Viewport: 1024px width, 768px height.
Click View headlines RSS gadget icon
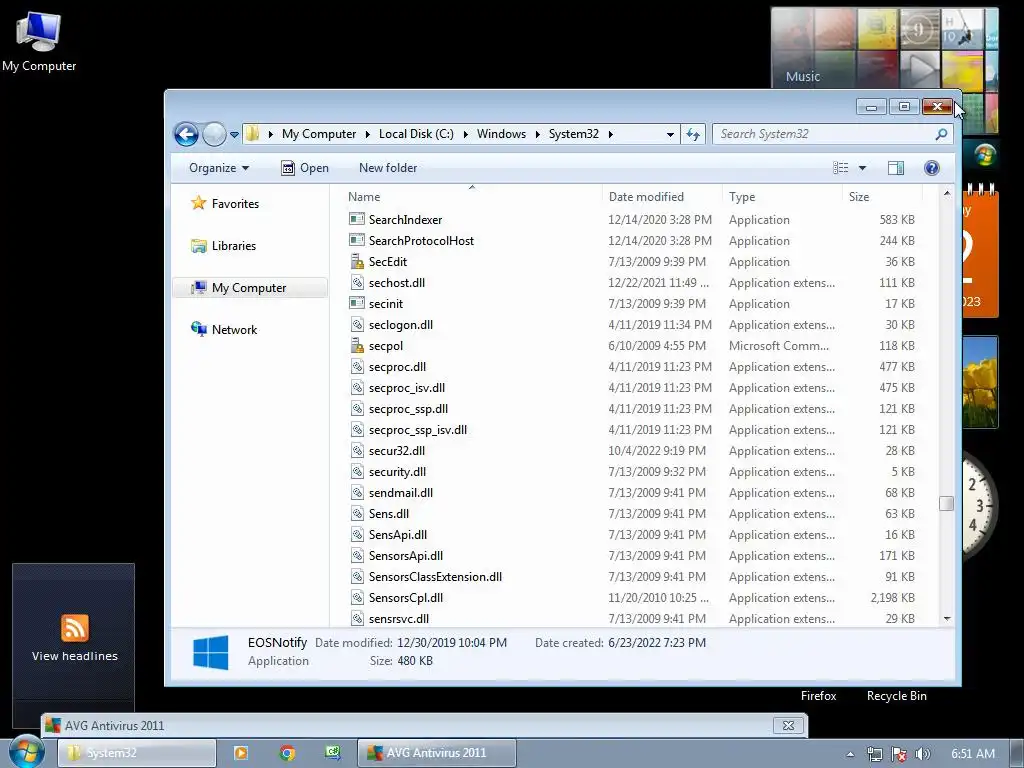pyautogui.click(x=75, y=628)
